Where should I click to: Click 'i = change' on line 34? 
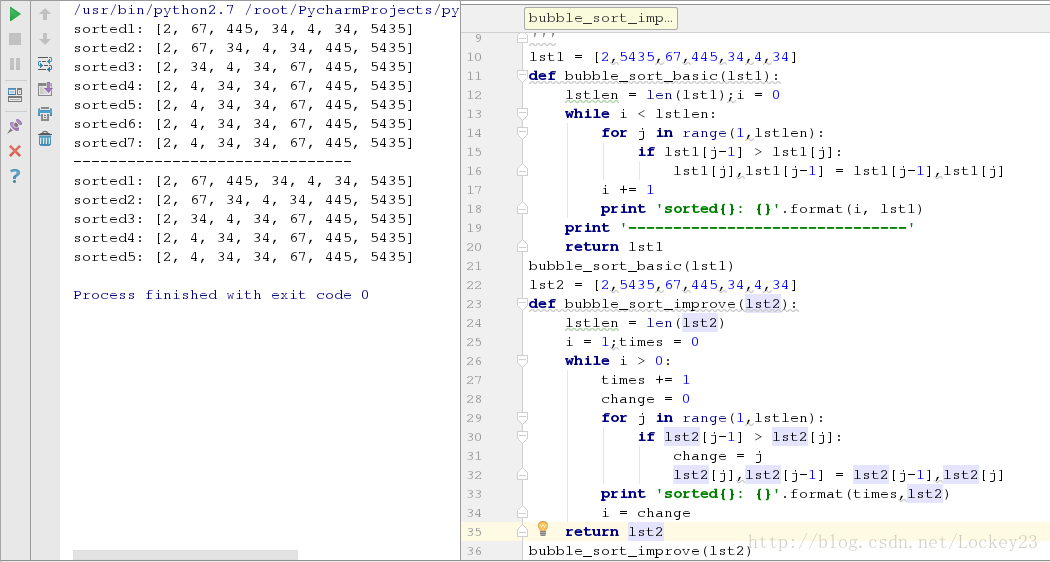pos(646,513)
